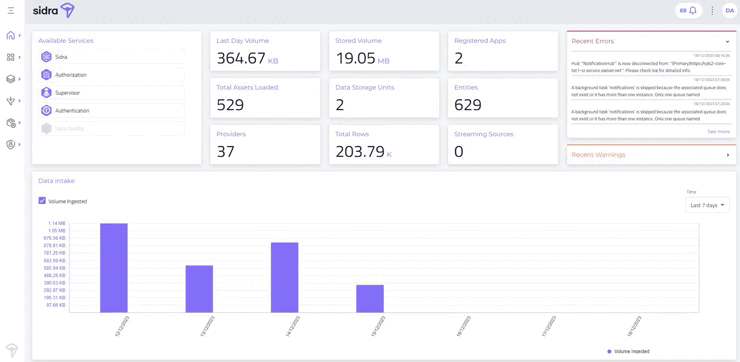Click the data intake sidebar icon

coord(10,101)
